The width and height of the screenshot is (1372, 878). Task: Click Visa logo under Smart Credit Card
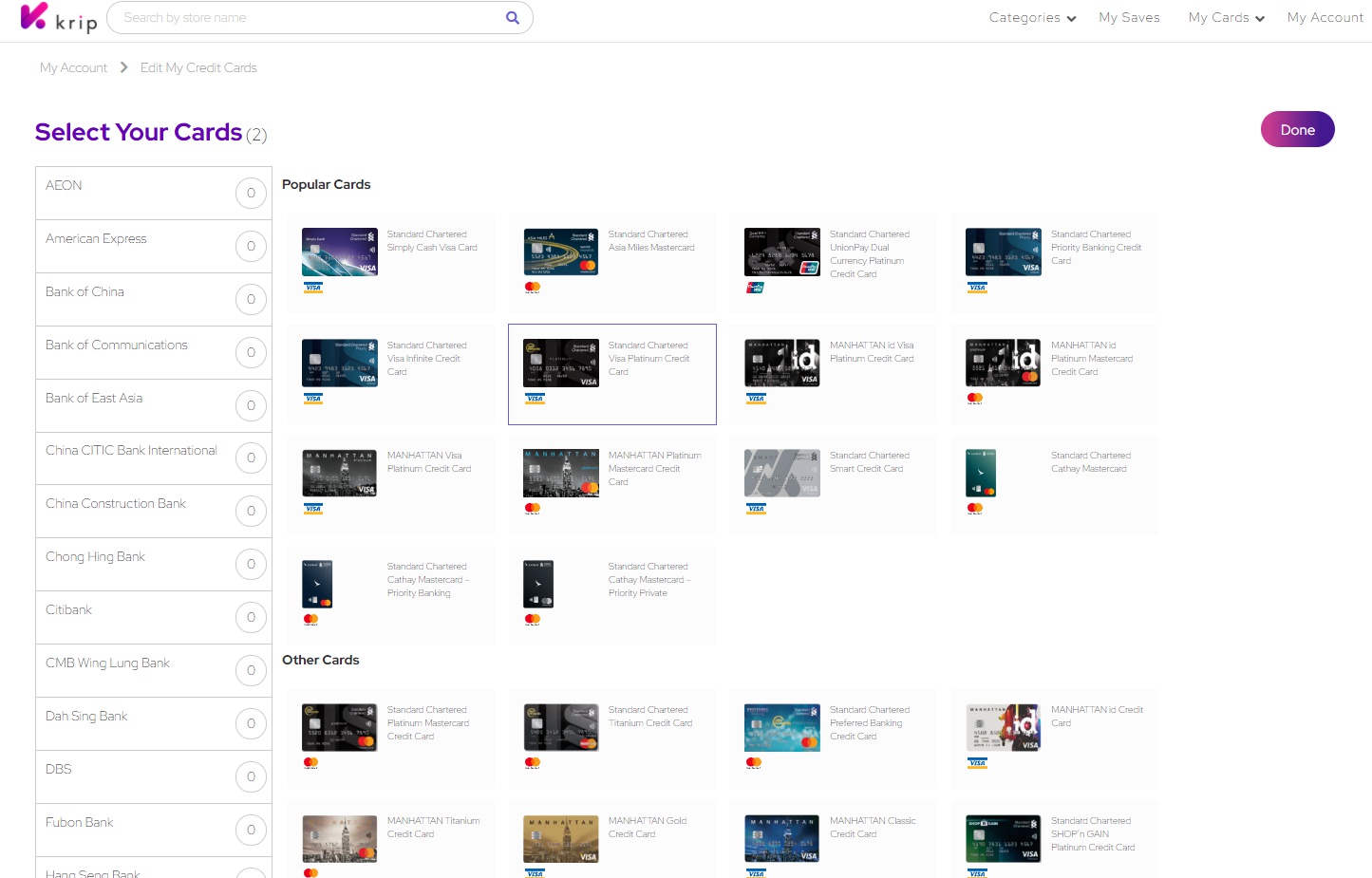tap(755, 509)
